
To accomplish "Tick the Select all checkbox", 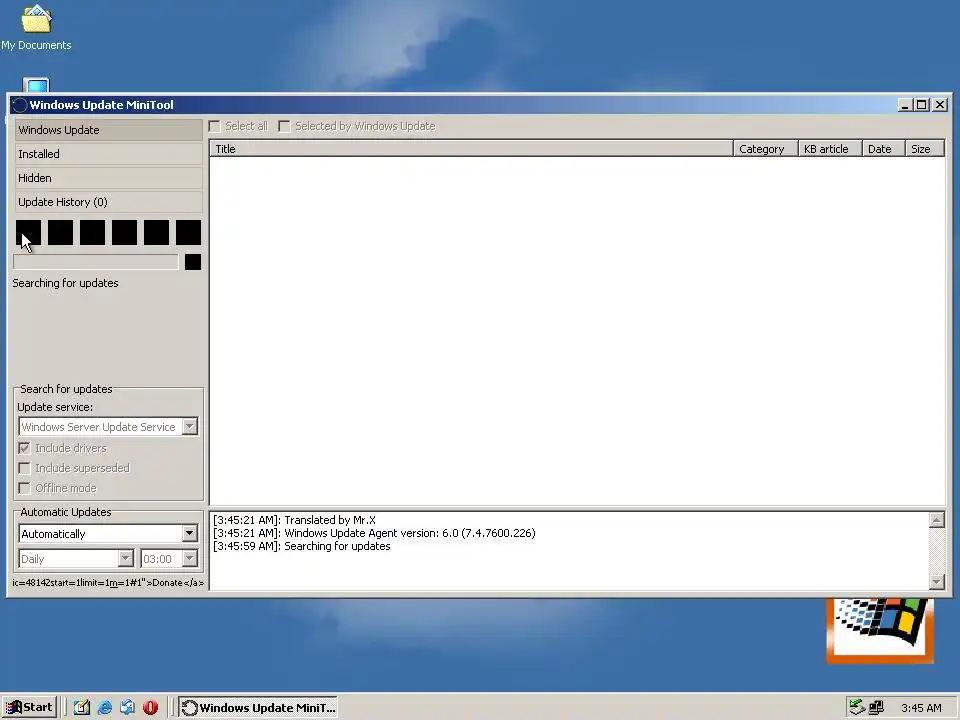I will (x=214, y=126).
